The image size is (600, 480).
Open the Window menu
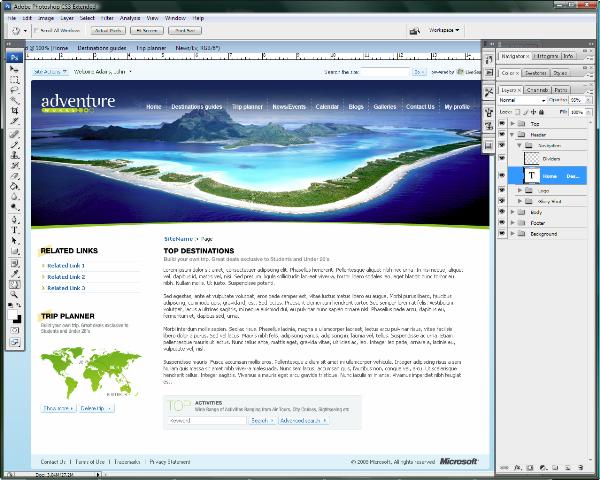click(175, 18)
